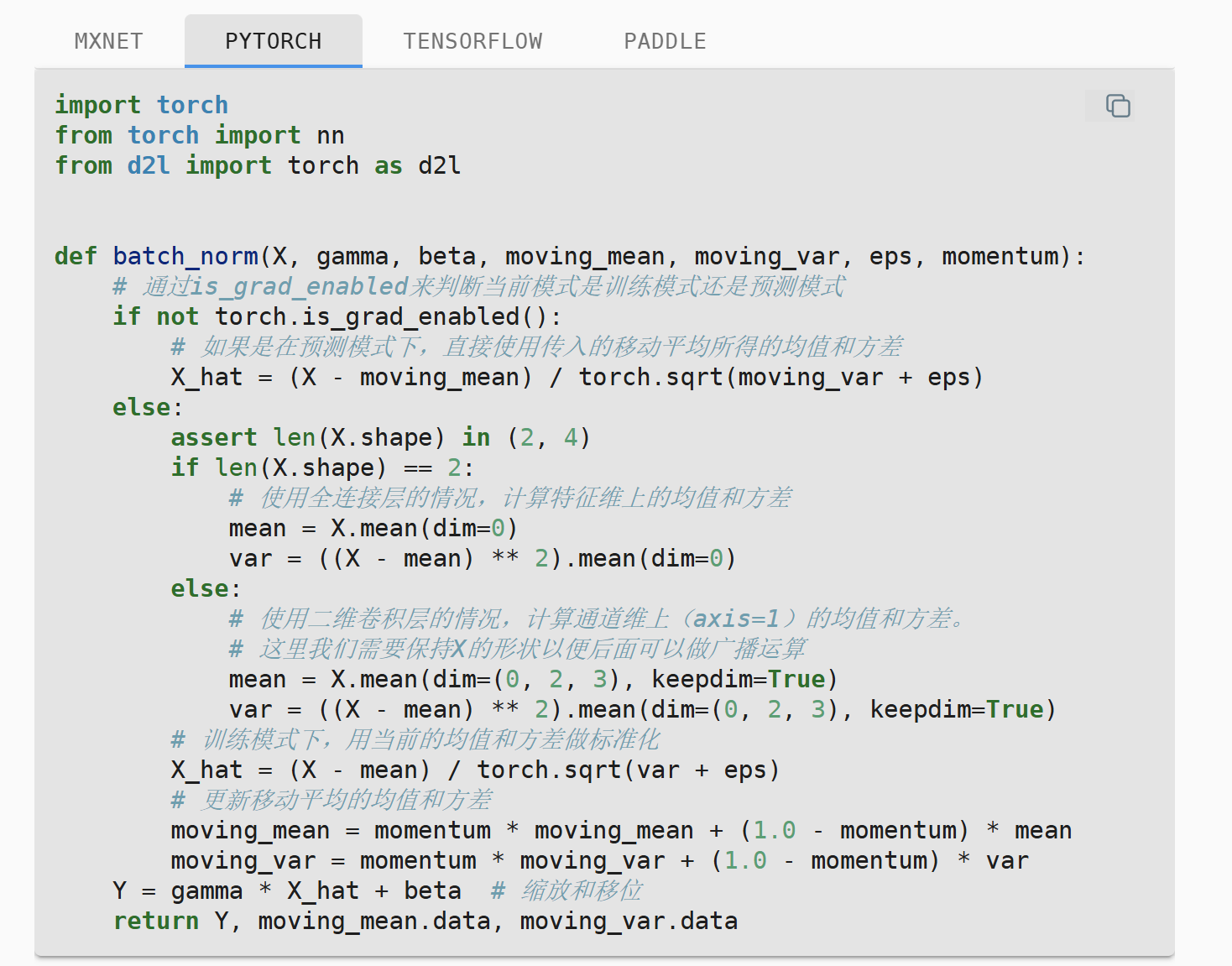The height and width of the screenshot is (966, 1232).
Task: Copy the code with the copy icon
Action: coord(1117,106)
